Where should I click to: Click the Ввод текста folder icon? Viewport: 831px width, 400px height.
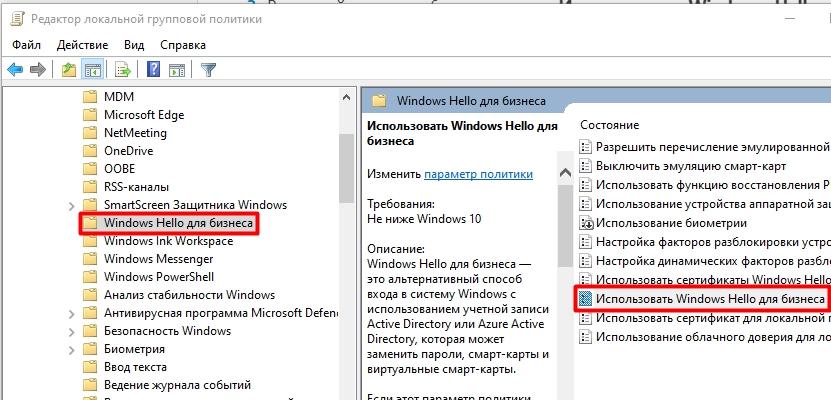91,367
